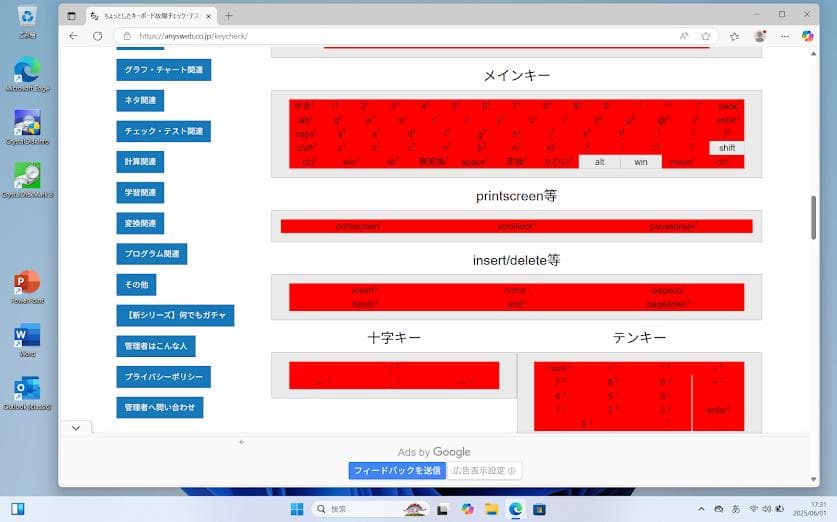Click the ad back arrow

tap(242, 442)
